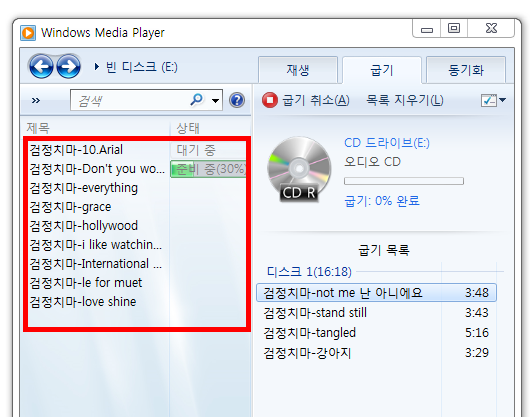Expand the burn options dropdown arrow
This screenshot has height=417, width=530.
502,100
